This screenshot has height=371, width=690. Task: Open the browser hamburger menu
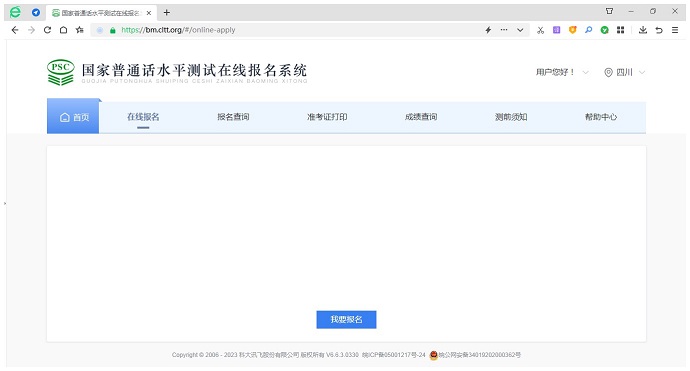coord(675,30)
